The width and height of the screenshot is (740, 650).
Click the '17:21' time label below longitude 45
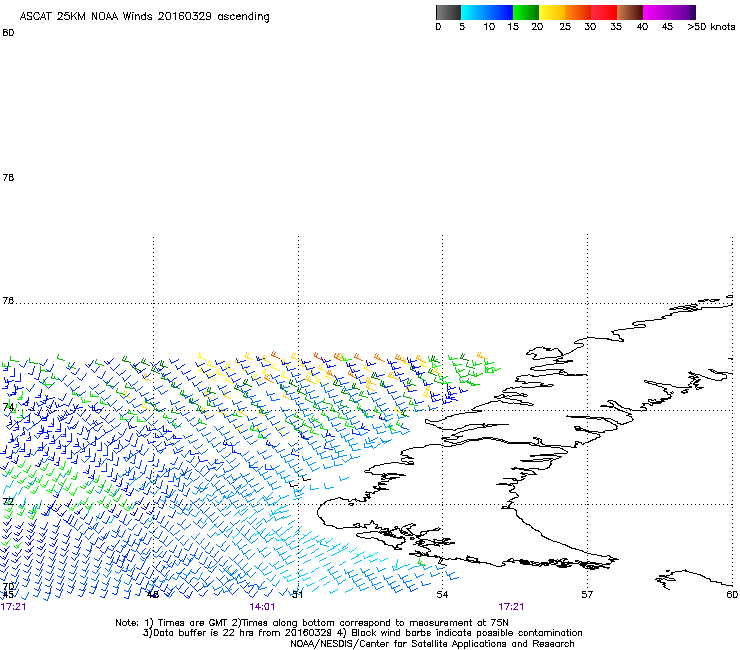tap(13, 607)
